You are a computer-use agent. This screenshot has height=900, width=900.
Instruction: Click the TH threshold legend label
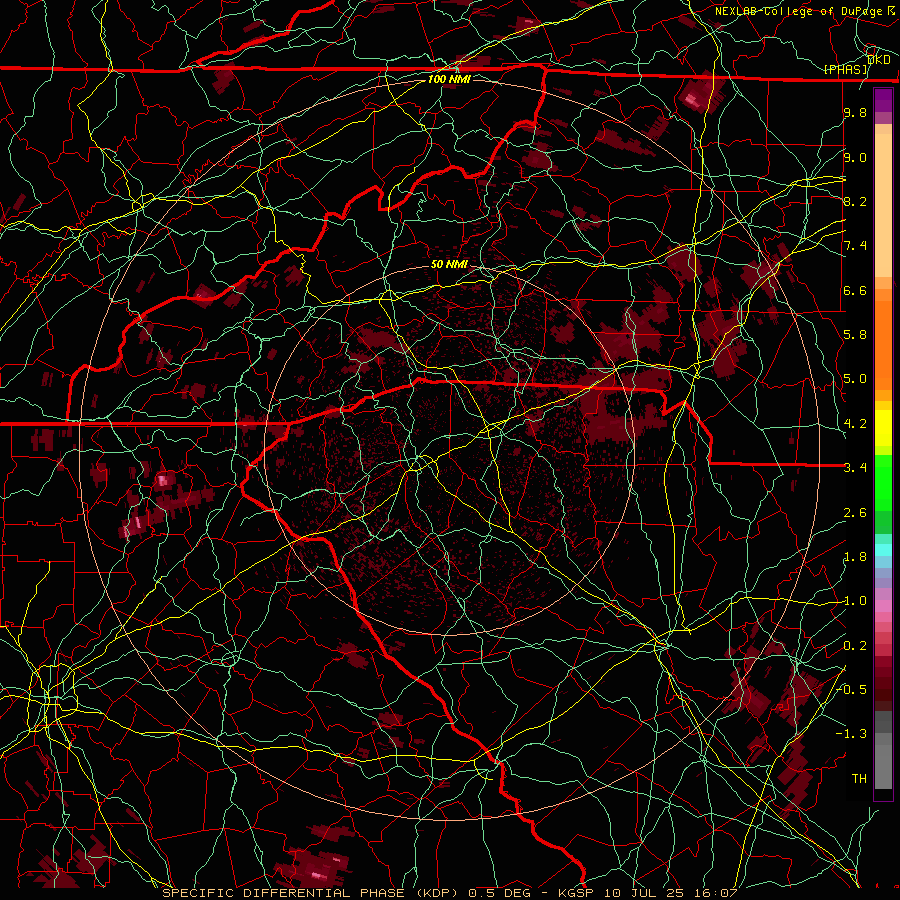point(859,779)
